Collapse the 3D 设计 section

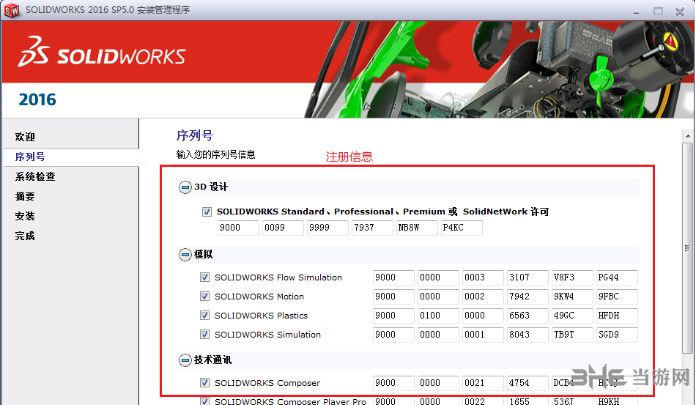(185, 187)
